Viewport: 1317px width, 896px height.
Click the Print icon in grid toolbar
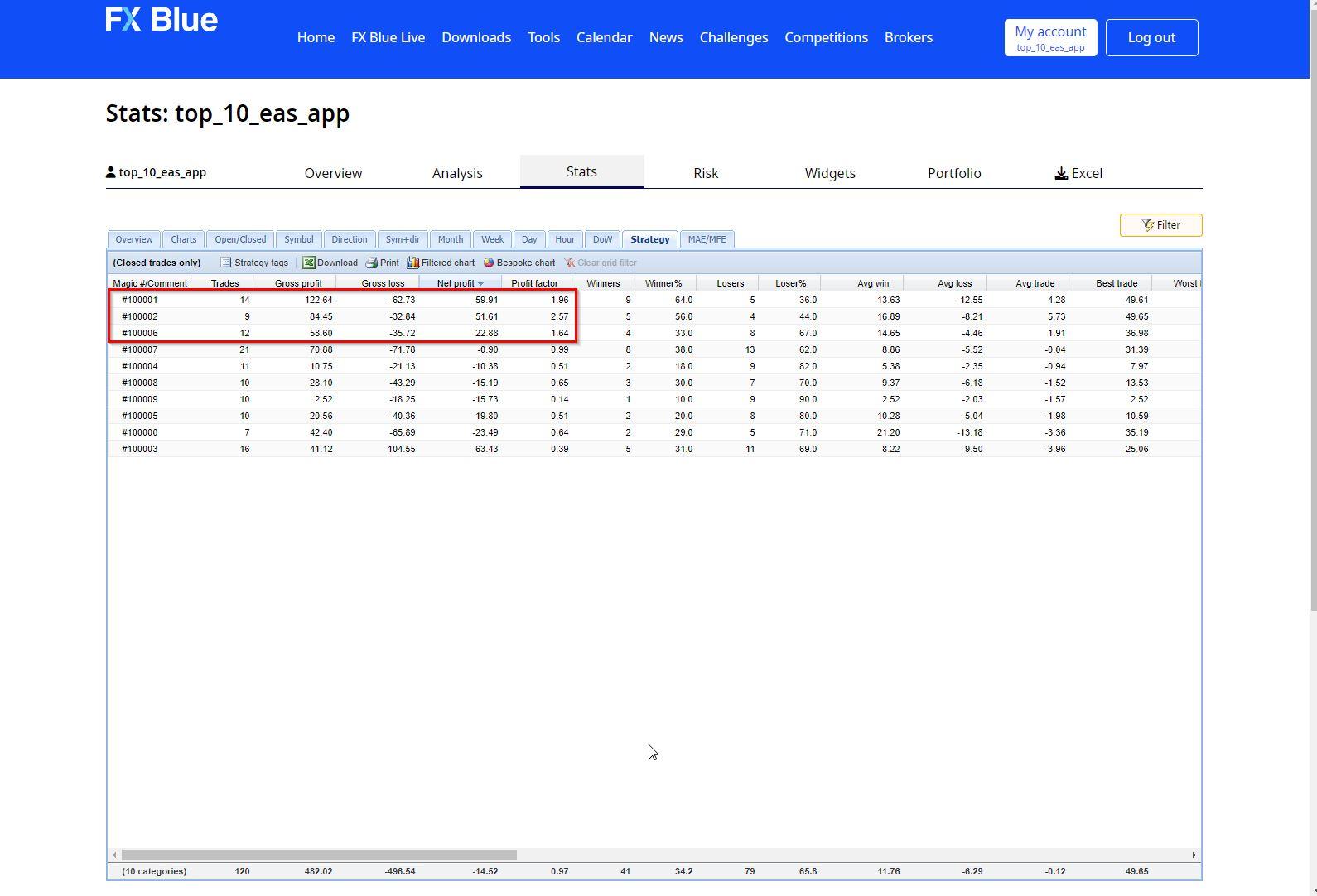(371, 263)
